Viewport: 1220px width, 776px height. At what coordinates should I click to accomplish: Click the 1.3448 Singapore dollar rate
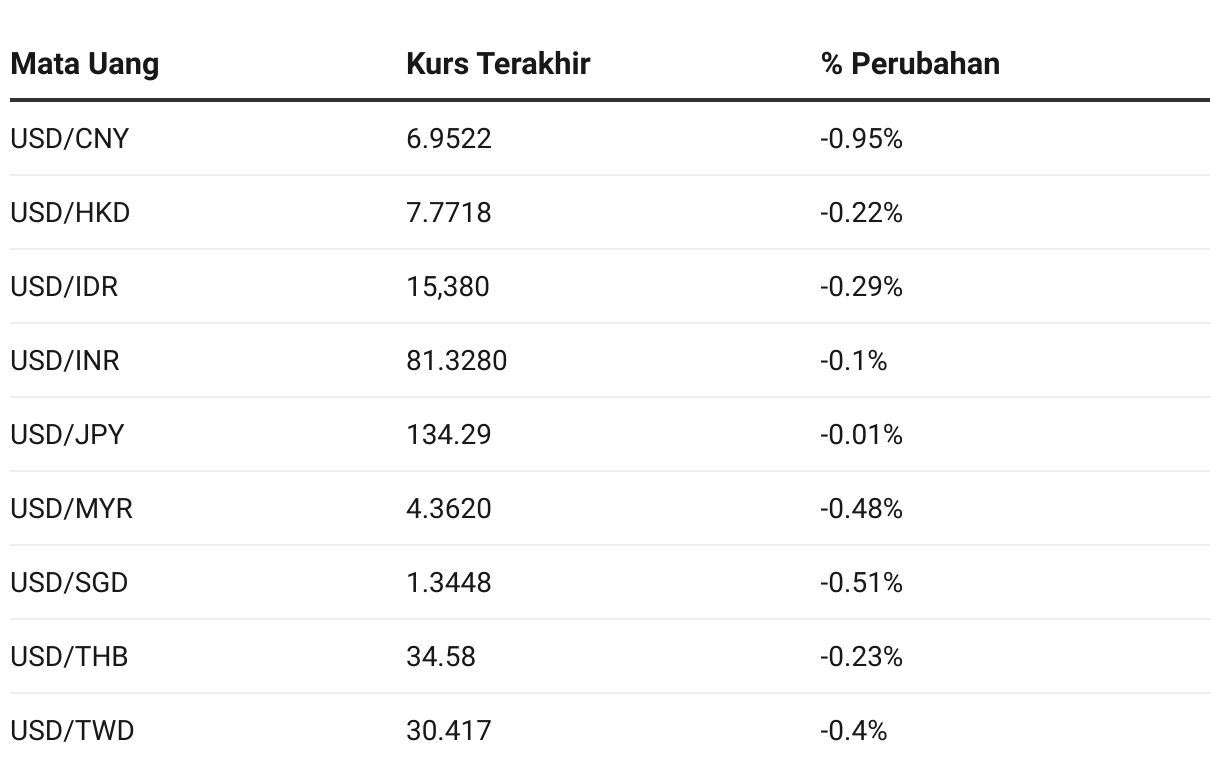pos(449,582)
